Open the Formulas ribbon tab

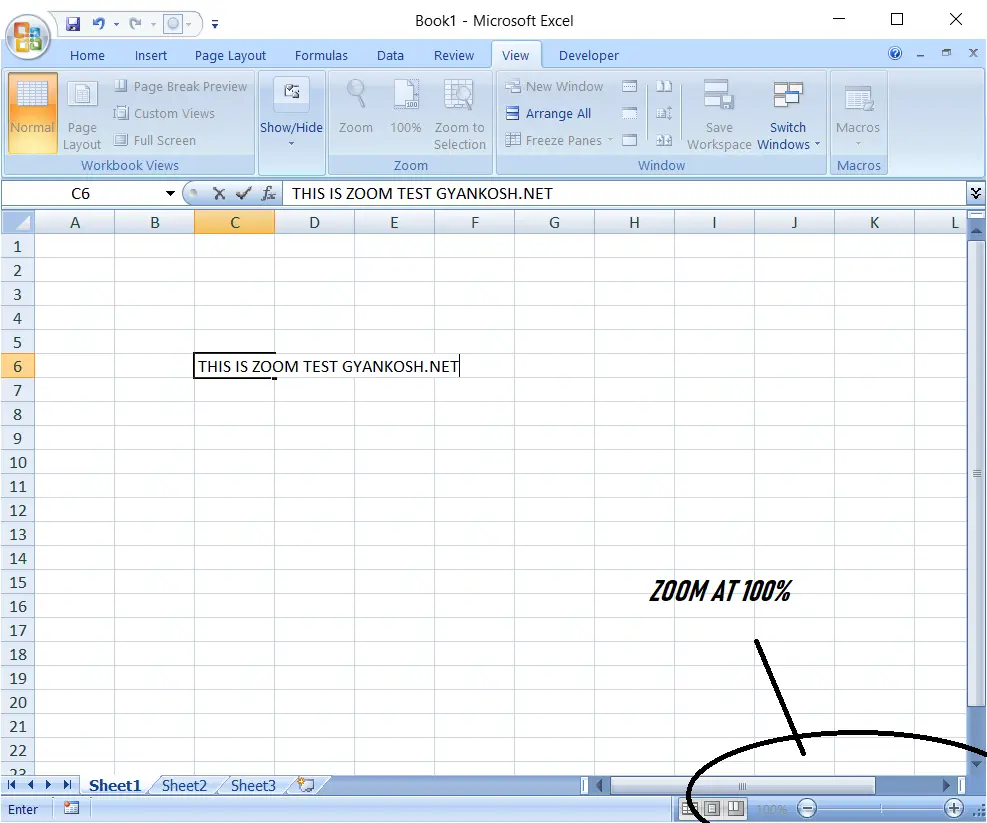click(321, 55)
